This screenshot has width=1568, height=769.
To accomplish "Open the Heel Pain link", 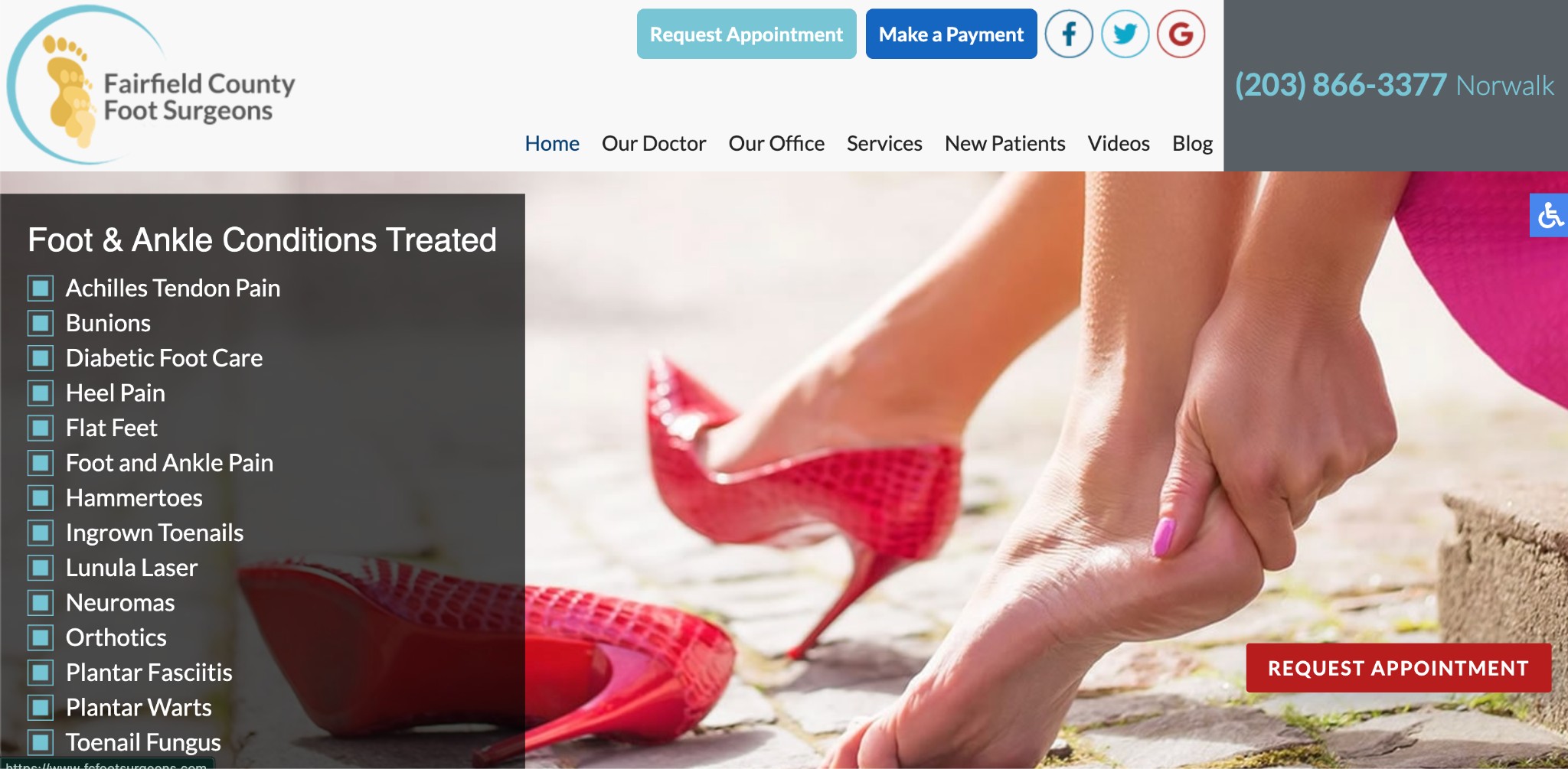I will (116, 393).
